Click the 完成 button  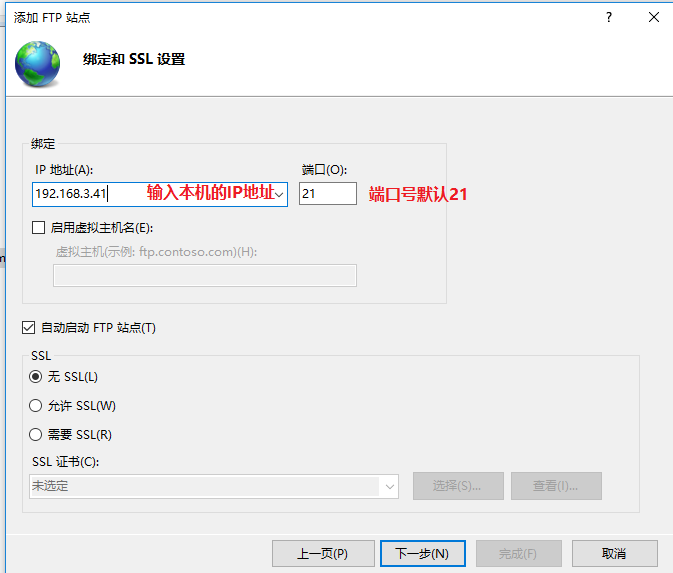517,553
